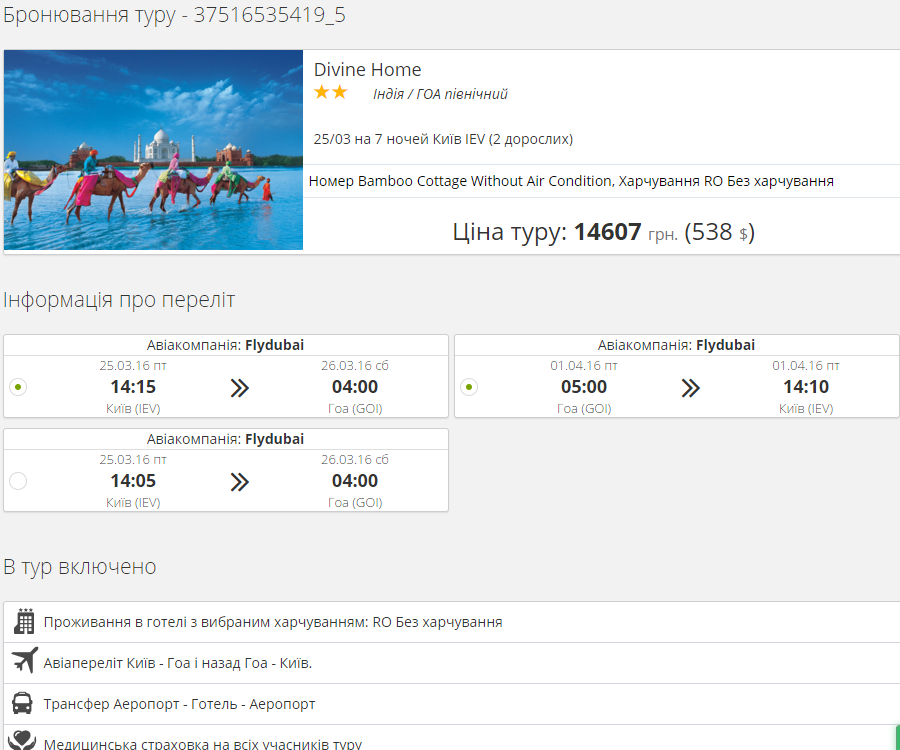This screenshot has width=900, height=750.
Task: Click the Трансфер Аеропорт - Готель - Аеропорт text
Action: click(179, 704)
